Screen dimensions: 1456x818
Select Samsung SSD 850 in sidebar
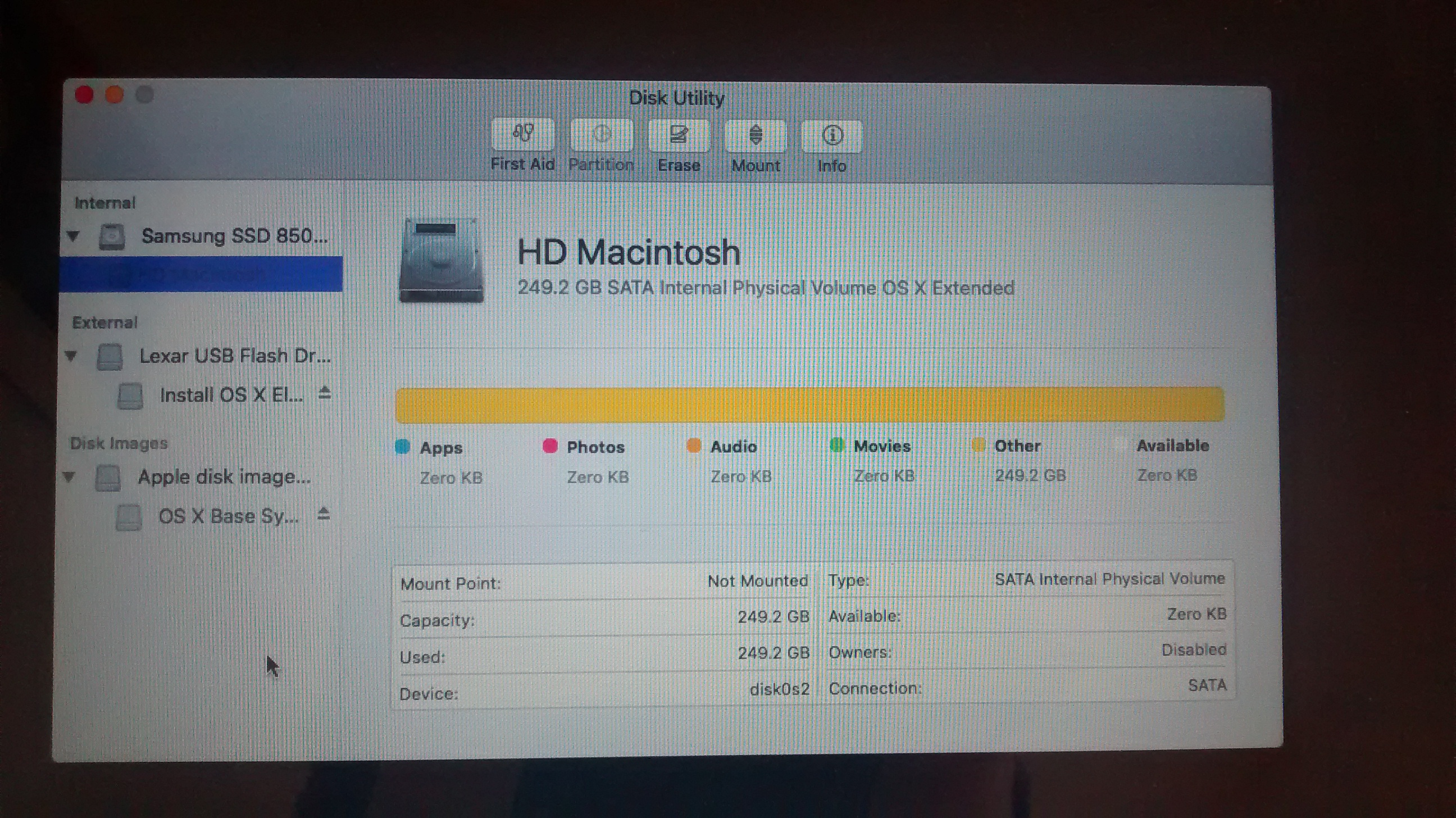[x=234, y=236]
